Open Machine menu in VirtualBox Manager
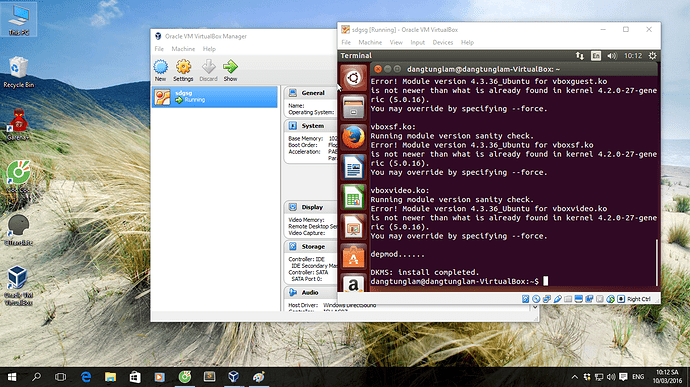 [183, 49]
